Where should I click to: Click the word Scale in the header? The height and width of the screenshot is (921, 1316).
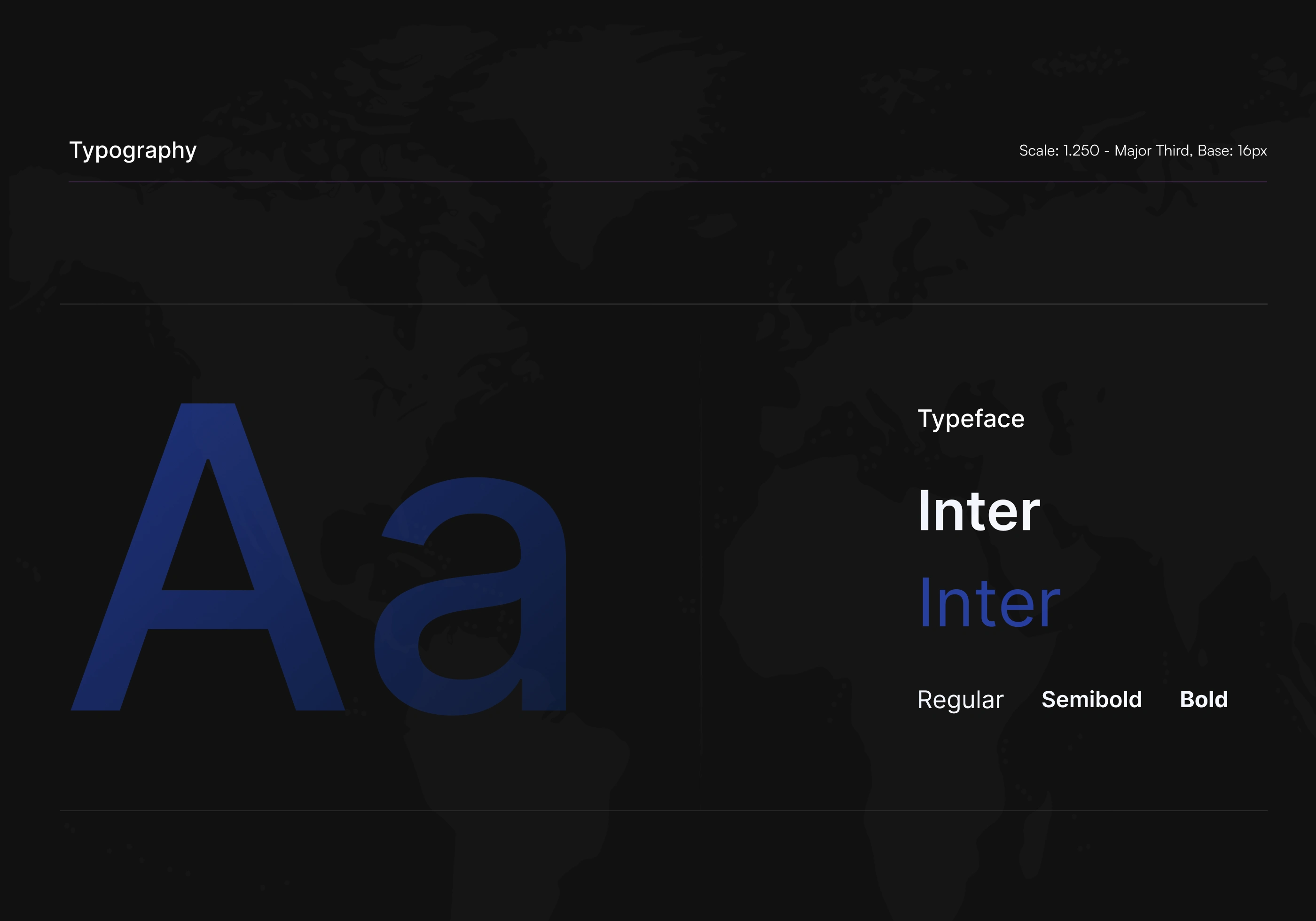click(1037, 151)
